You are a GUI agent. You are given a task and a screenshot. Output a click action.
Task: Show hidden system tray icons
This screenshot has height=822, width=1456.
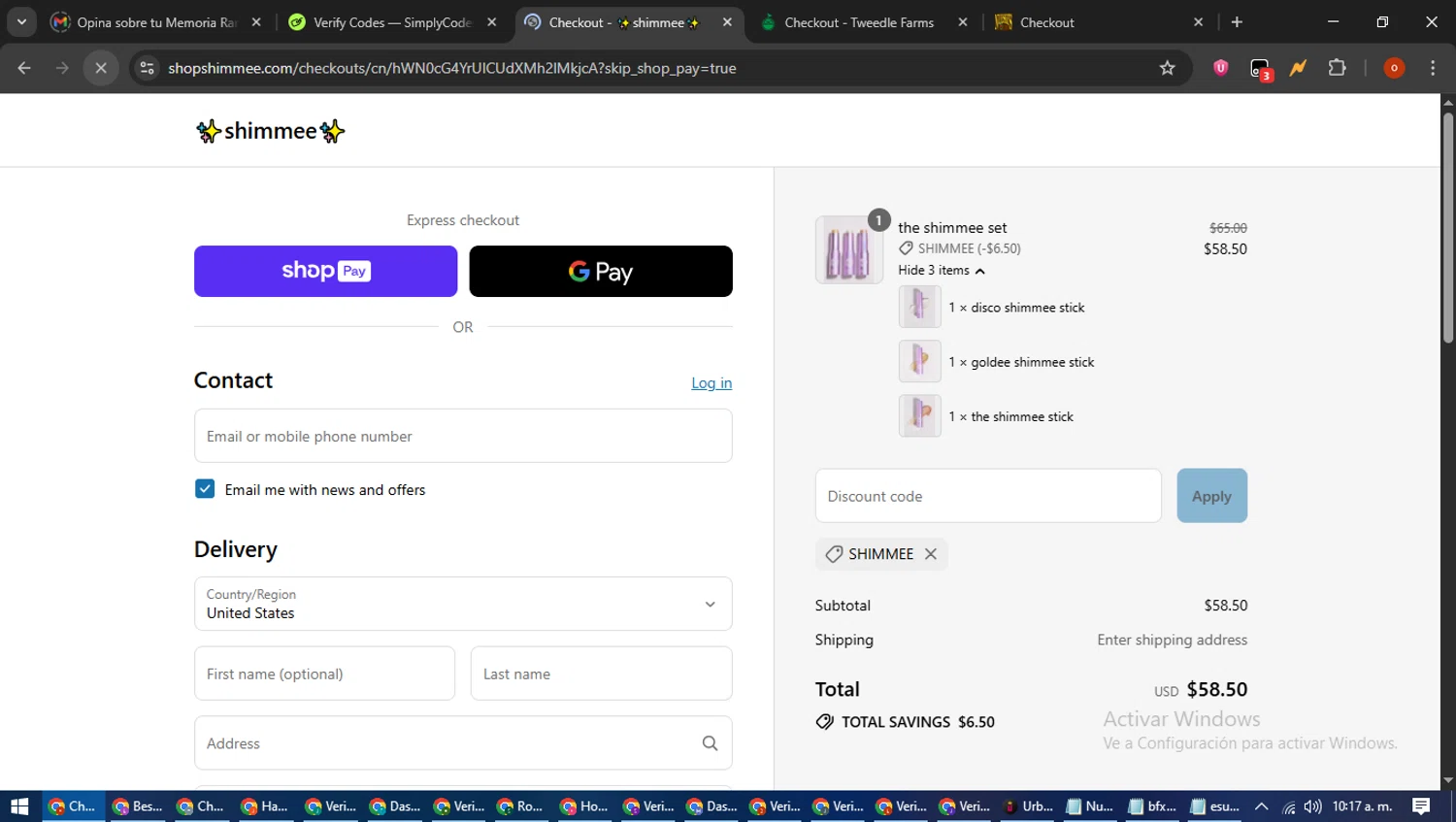click(1262, 806)
